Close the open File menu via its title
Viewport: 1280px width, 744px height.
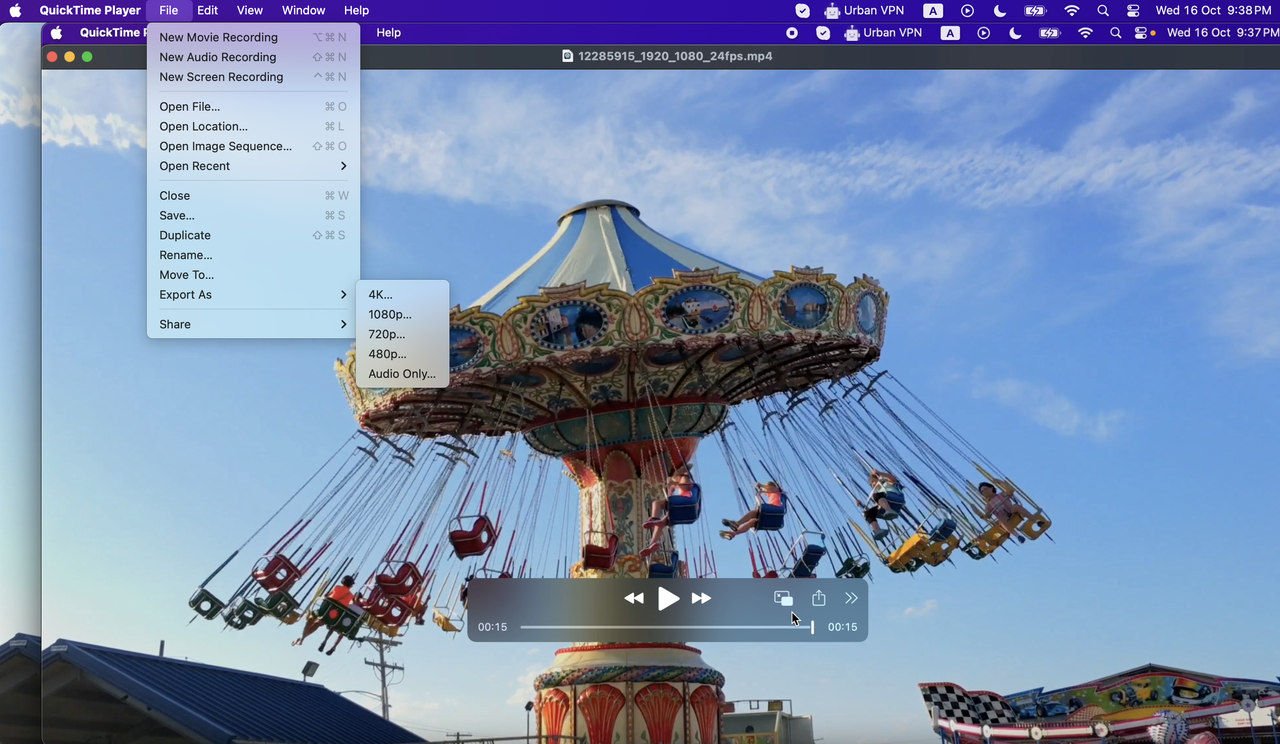168,10
